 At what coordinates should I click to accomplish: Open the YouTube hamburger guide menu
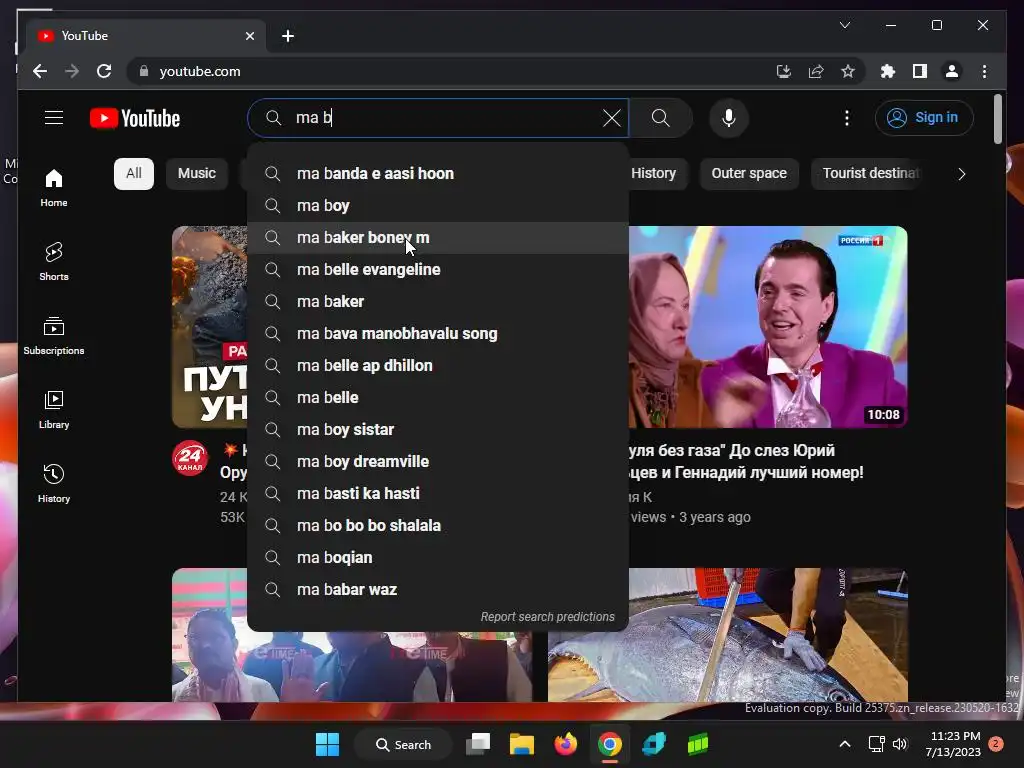tap(54, 118)
